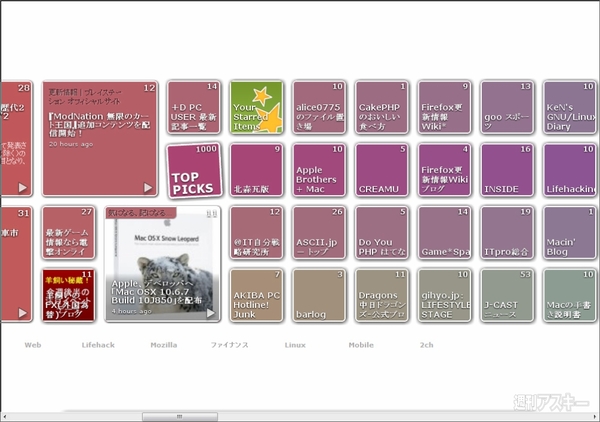The width and height of the screenshot is (600, 422).
Task: Open the barlog feed tile
Action: point(319,295)
